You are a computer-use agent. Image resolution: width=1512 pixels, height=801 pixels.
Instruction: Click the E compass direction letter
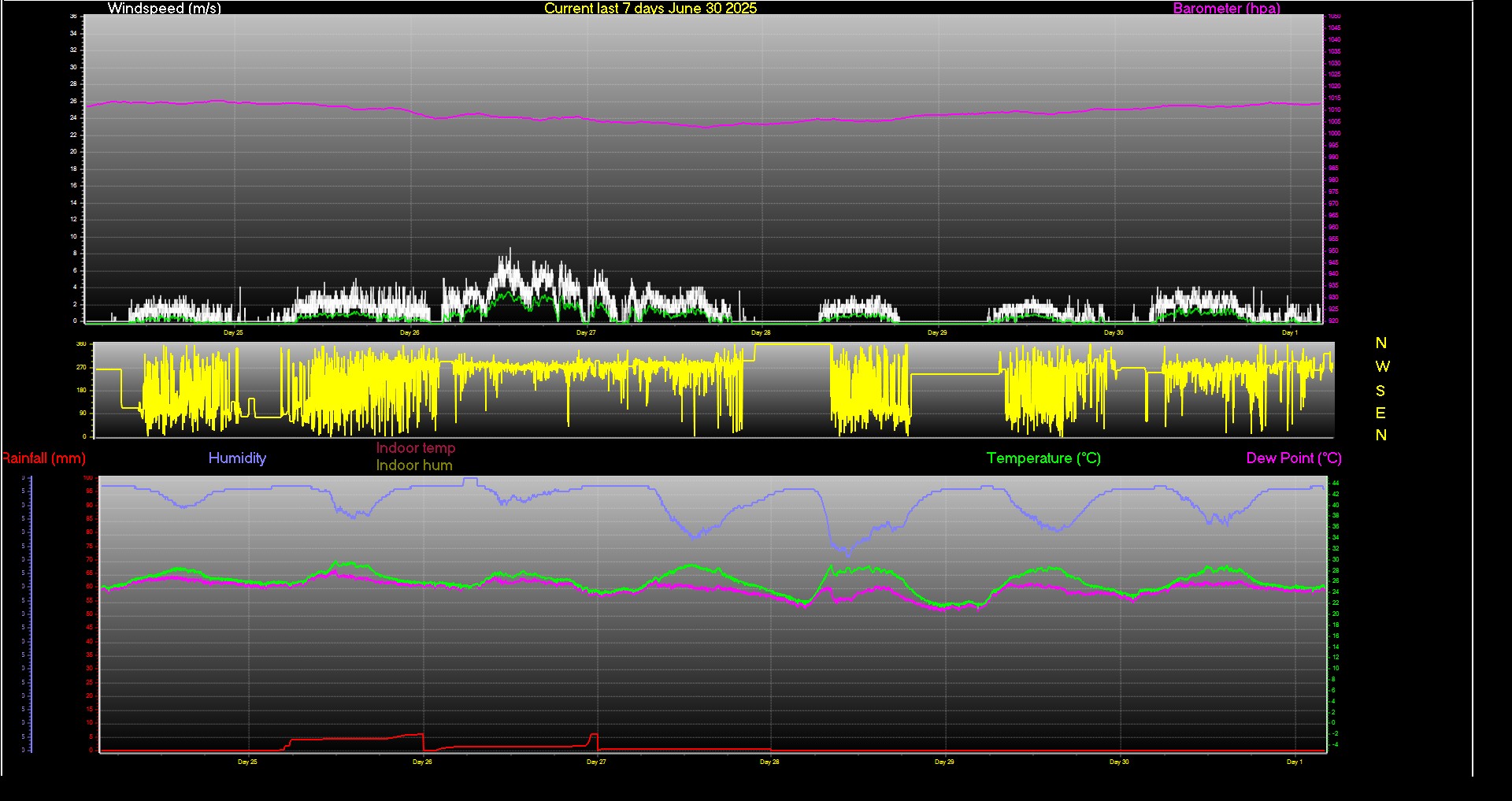[1380, 413]
